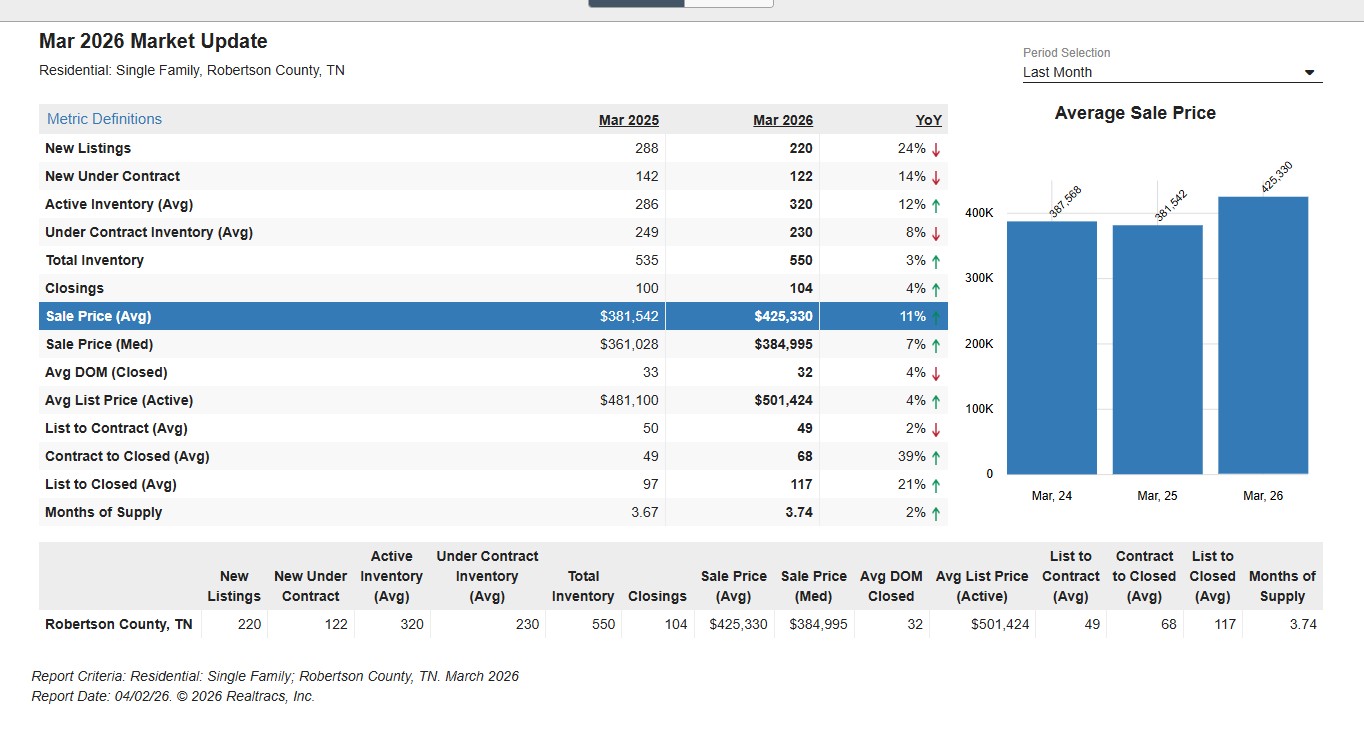The width and height of the screenshot is (1364, 738).
Task: Click the green up arrow for Contract to Closed
Action: 936,457
